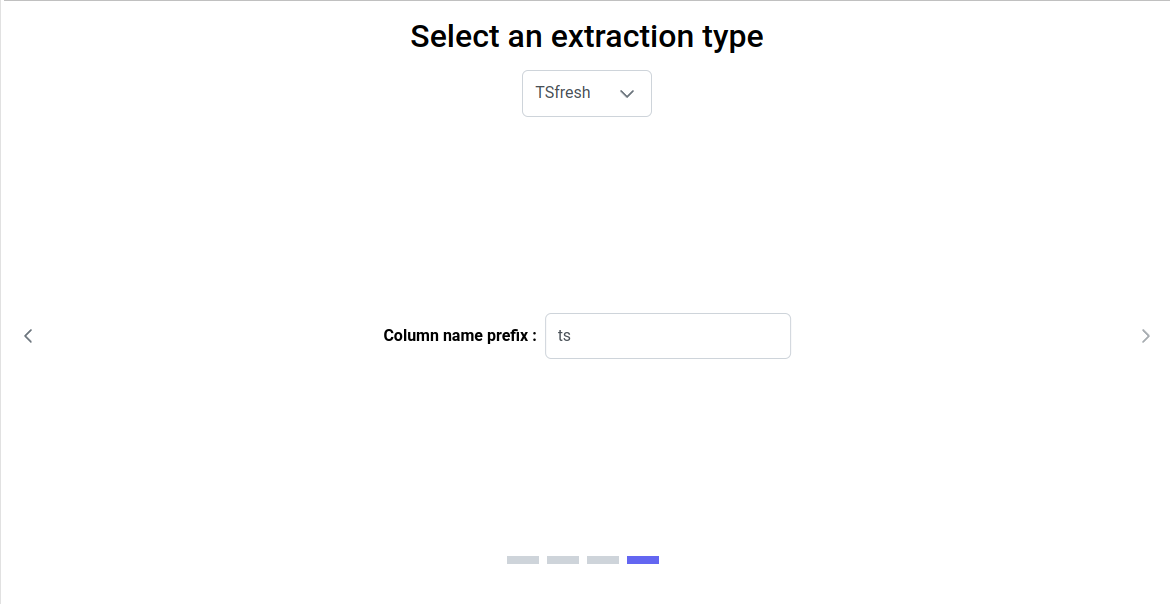Navigate back using the left chevron
The image size is (1172, 604).
pyautogui.click(x=28, y=336)
